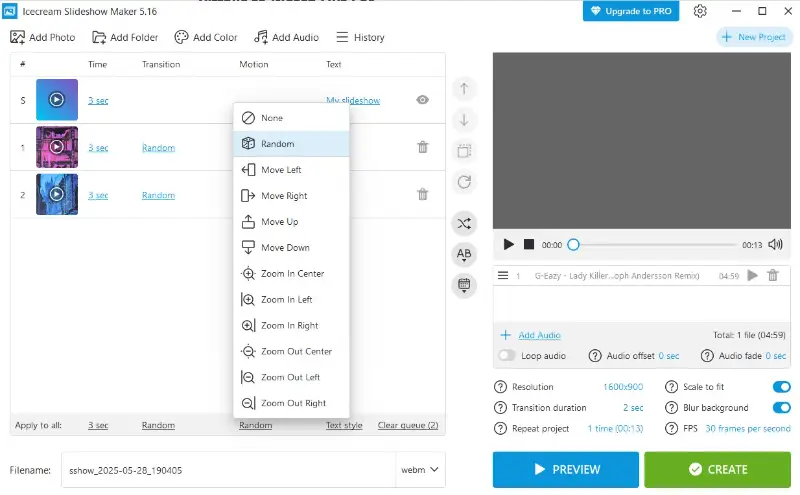Choose Move Up motion
The image size is (800, 495).
pyautogui.click(x=291, y=222)
